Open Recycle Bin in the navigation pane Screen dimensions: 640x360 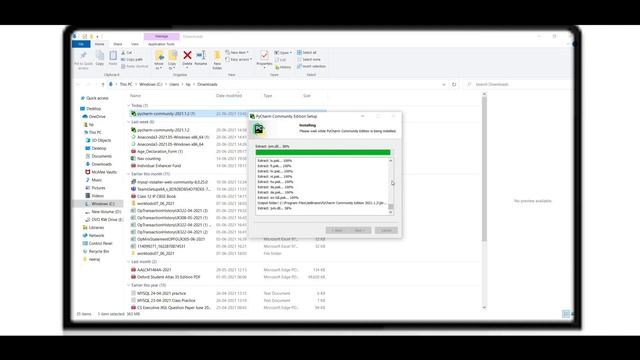click(x=96, y=251)
